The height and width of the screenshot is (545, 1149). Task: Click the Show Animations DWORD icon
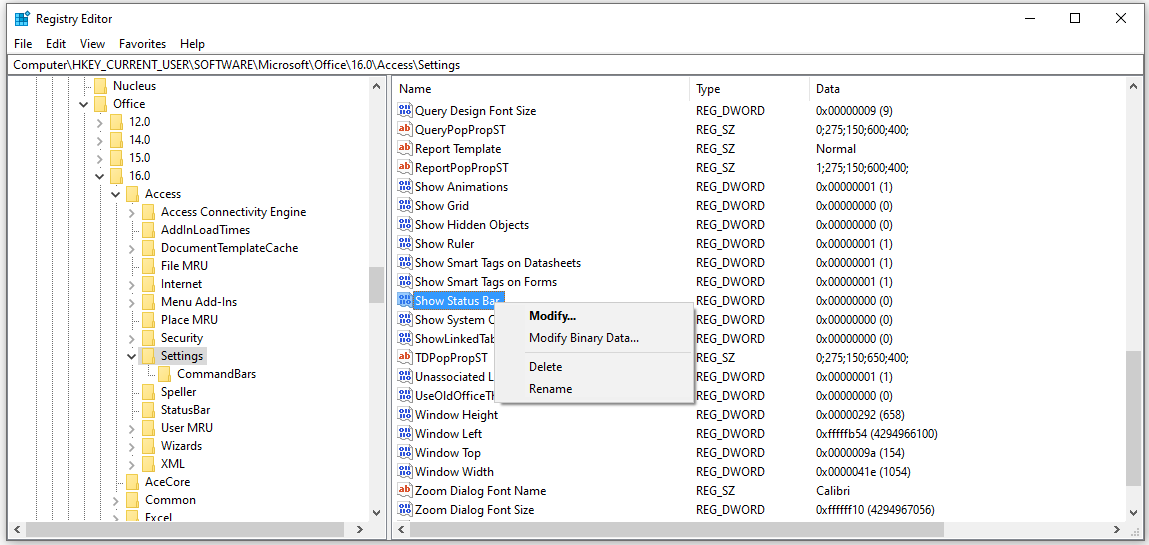pos(405,187)
